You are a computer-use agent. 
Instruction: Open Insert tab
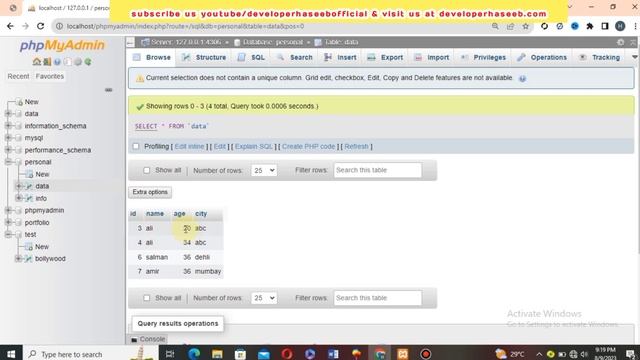pyautogui.click(x=340, y=58)
